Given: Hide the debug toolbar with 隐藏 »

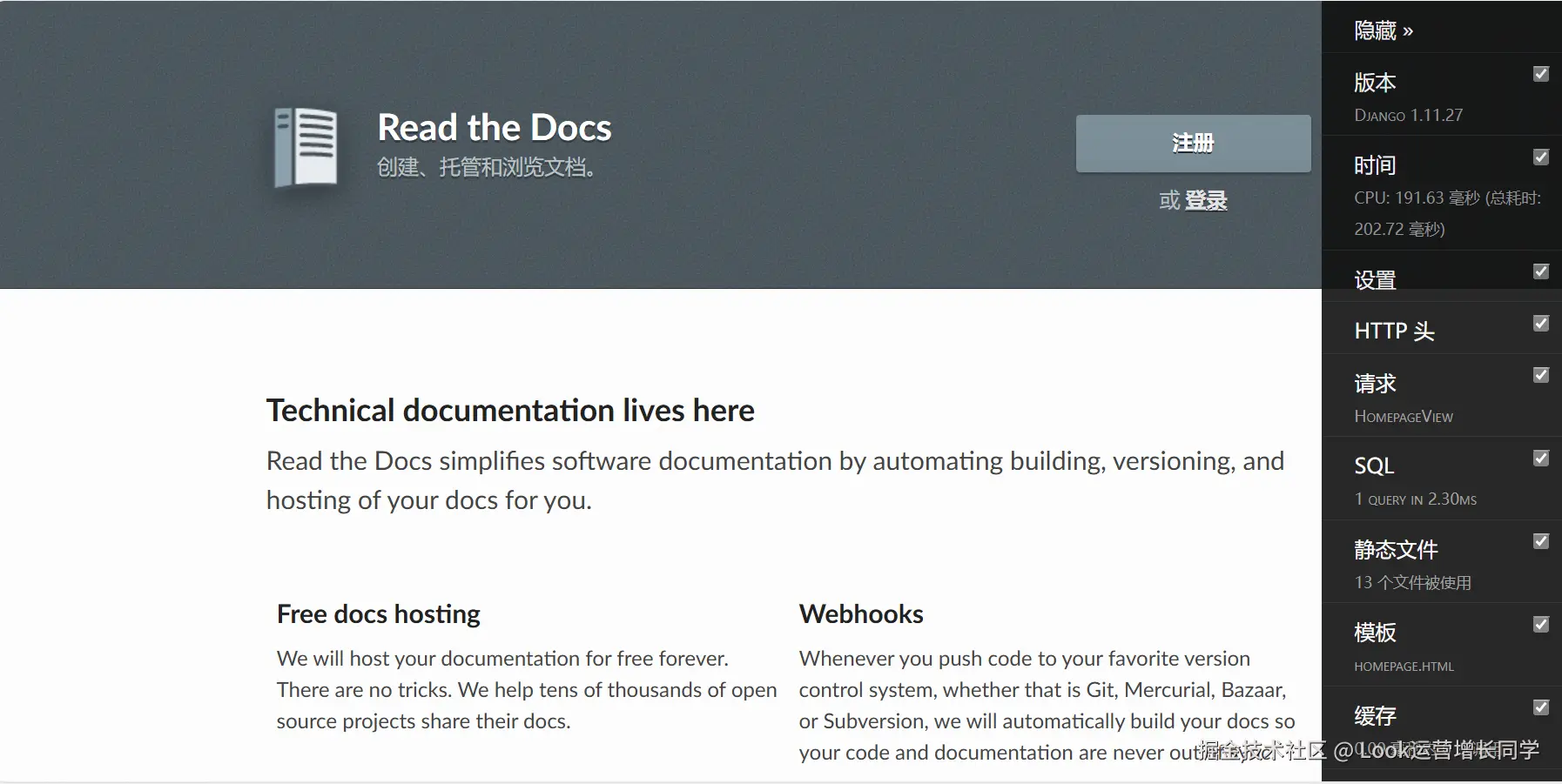Looking at the screenshot, I should point(1384,31).
